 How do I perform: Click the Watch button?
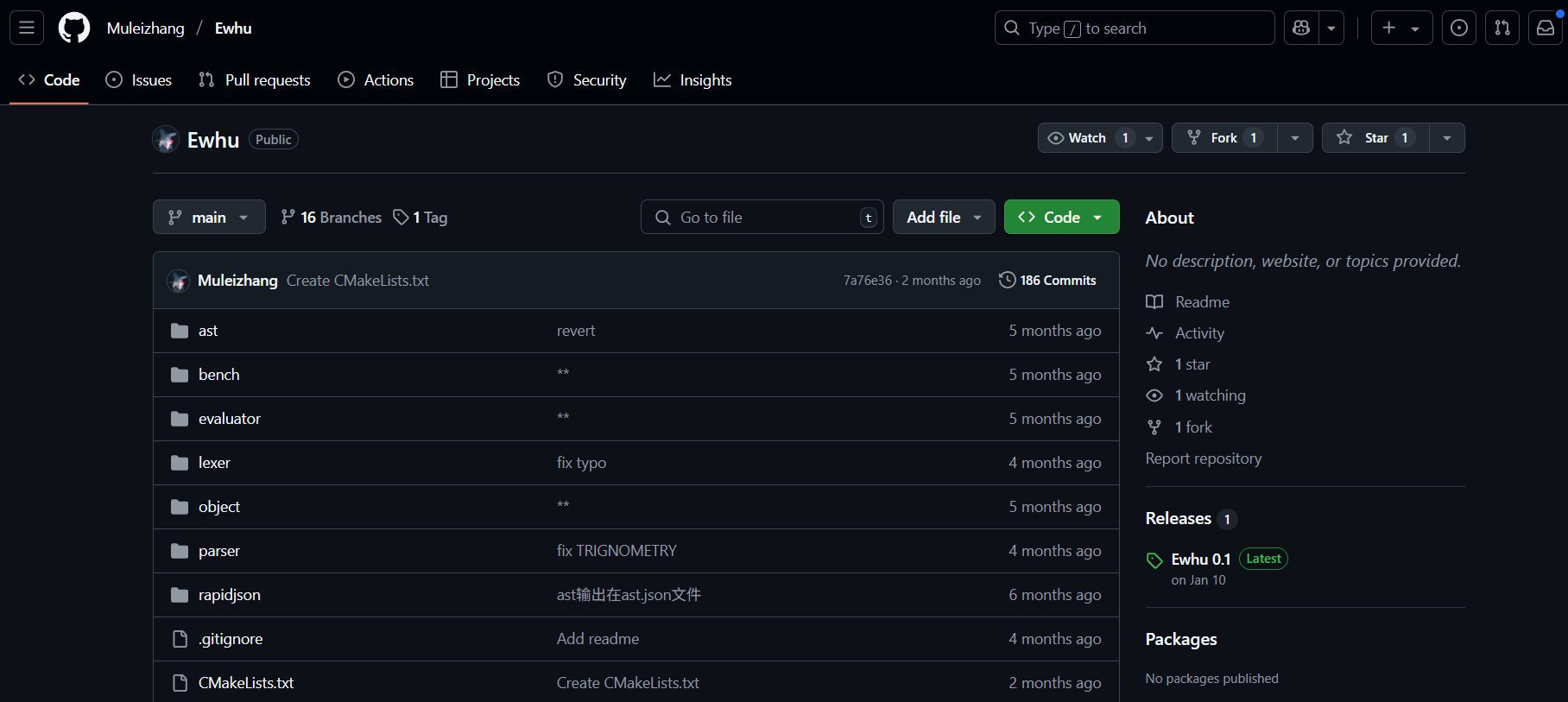pos(1088,138)
